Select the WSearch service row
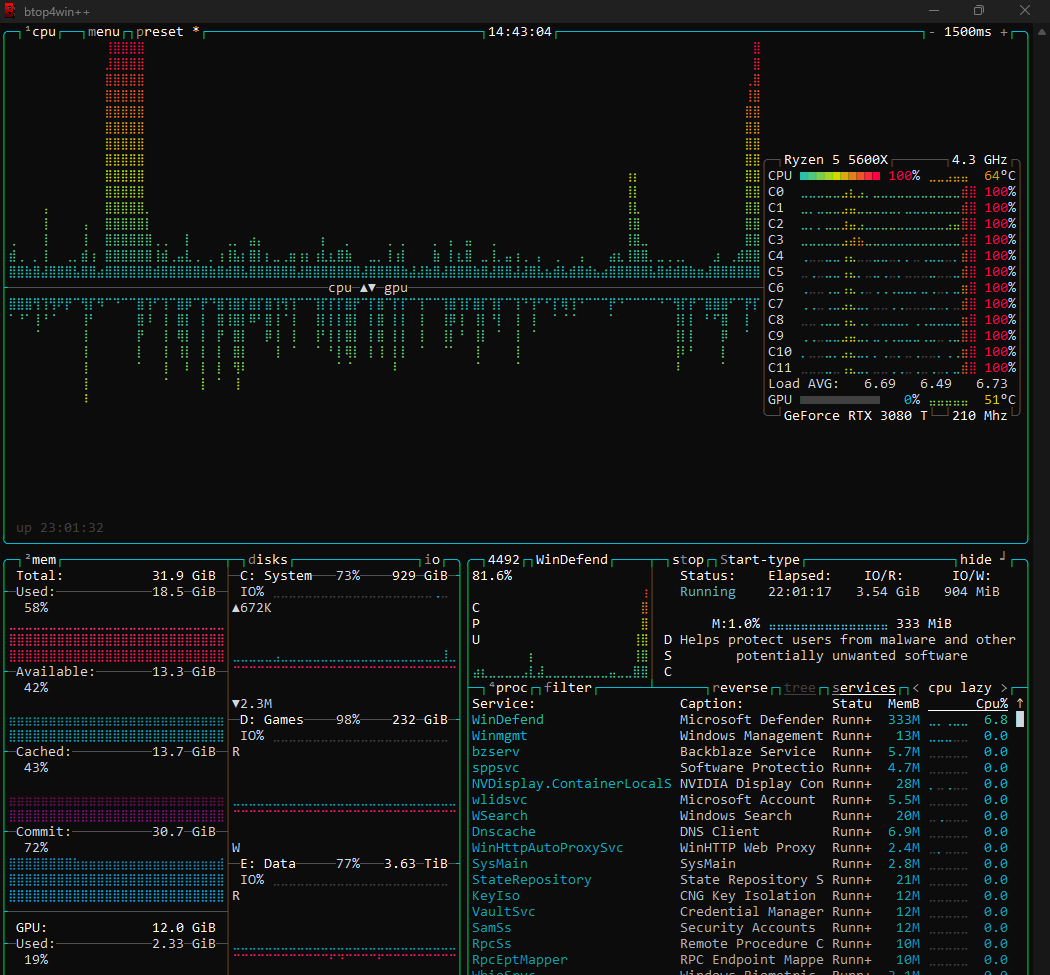1050x975 pixels. point(739,816)
